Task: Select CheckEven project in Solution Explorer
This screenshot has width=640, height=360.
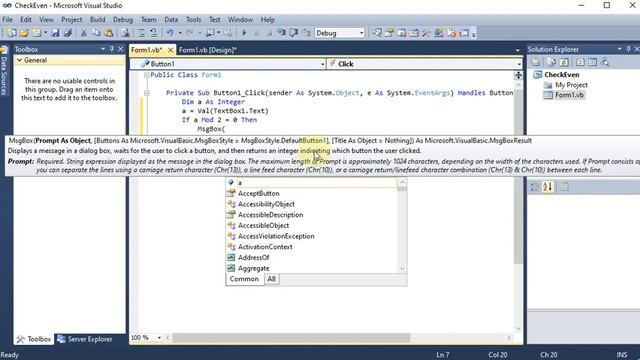Action: pos(562,75)
